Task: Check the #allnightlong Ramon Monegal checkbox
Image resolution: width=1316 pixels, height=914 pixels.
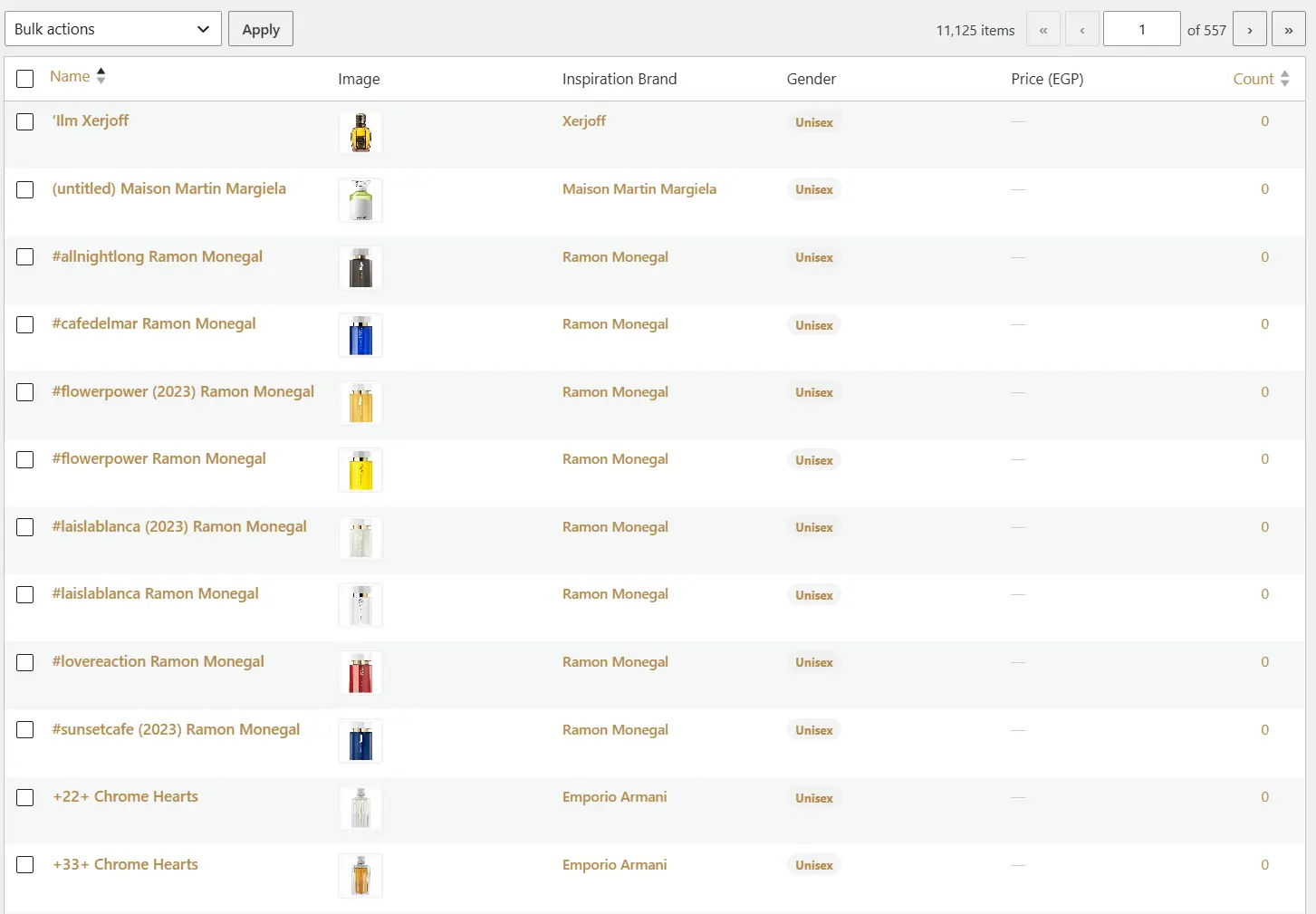Action: 25,257
